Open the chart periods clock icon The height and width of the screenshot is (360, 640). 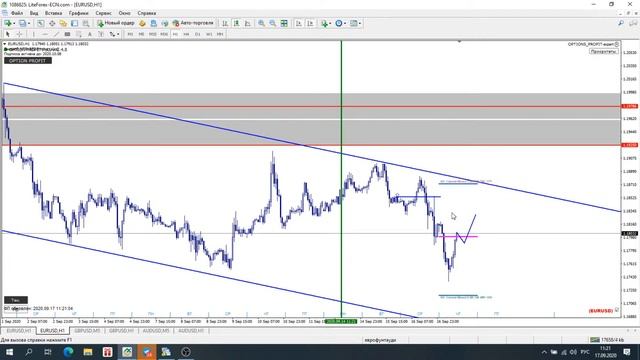point(338,23)
